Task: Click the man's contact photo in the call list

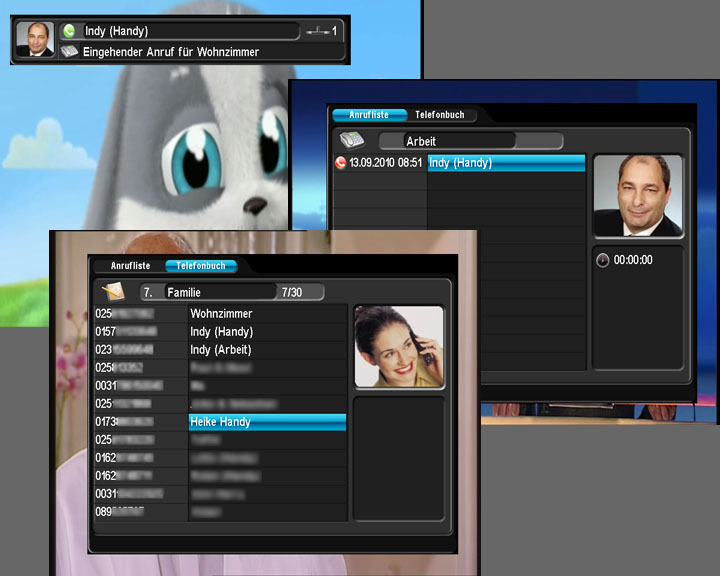Action: tap(637, 195)
